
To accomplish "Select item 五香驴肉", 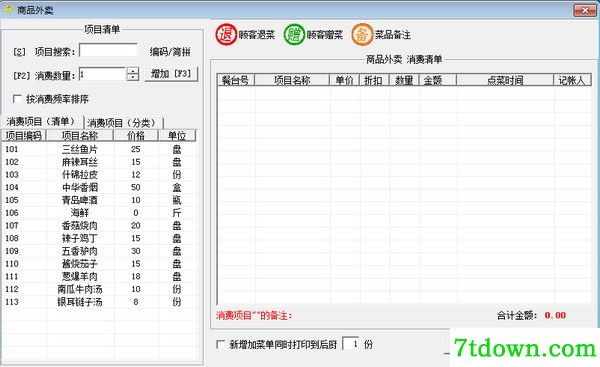I will [x=80, y=251].
